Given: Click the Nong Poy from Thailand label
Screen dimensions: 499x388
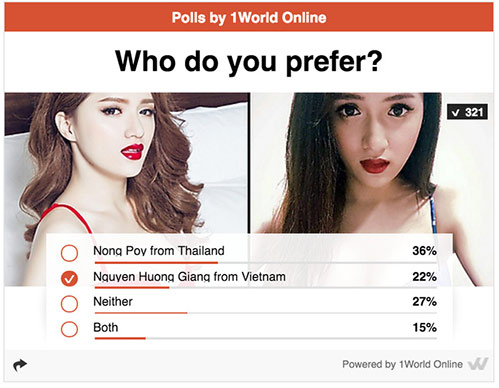Looking at the screenshot, I should point(159,251).
